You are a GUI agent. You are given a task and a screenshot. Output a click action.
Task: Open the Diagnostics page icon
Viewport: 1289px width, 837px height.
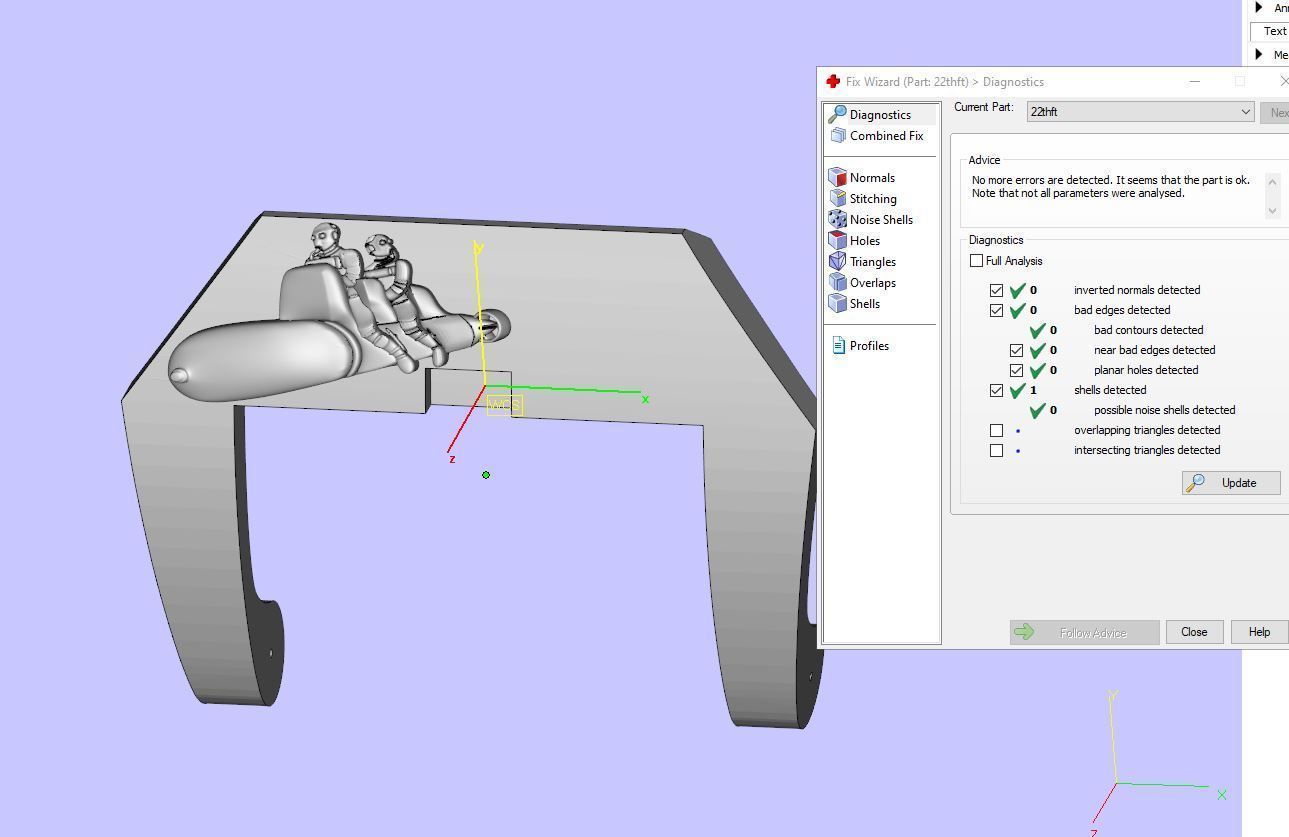(838, 114)
